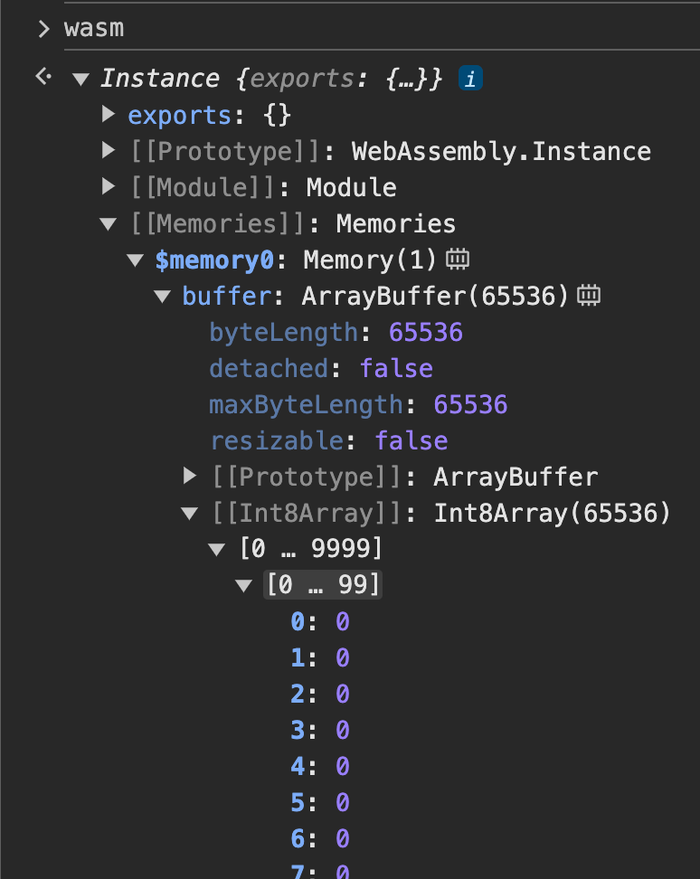700x879 pixels.
Task: Click the ArrayBuffer(65536) value text
Action: click(435, 296)
